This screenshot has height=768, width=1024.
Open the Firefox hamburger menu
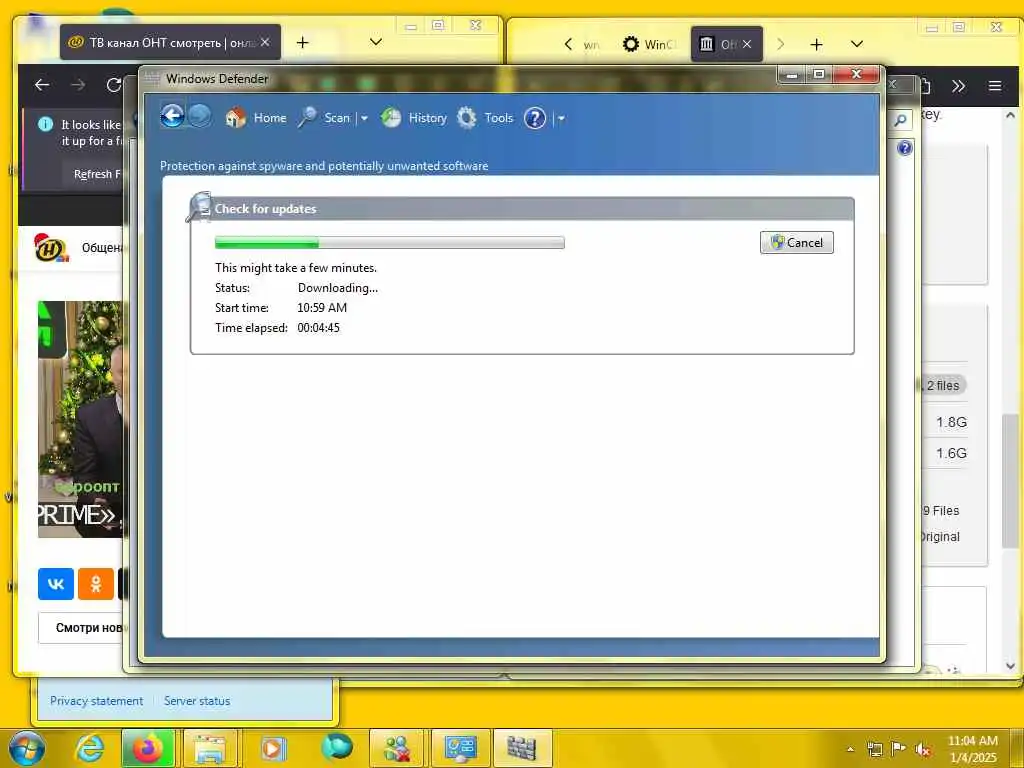(x=995, y=86)
